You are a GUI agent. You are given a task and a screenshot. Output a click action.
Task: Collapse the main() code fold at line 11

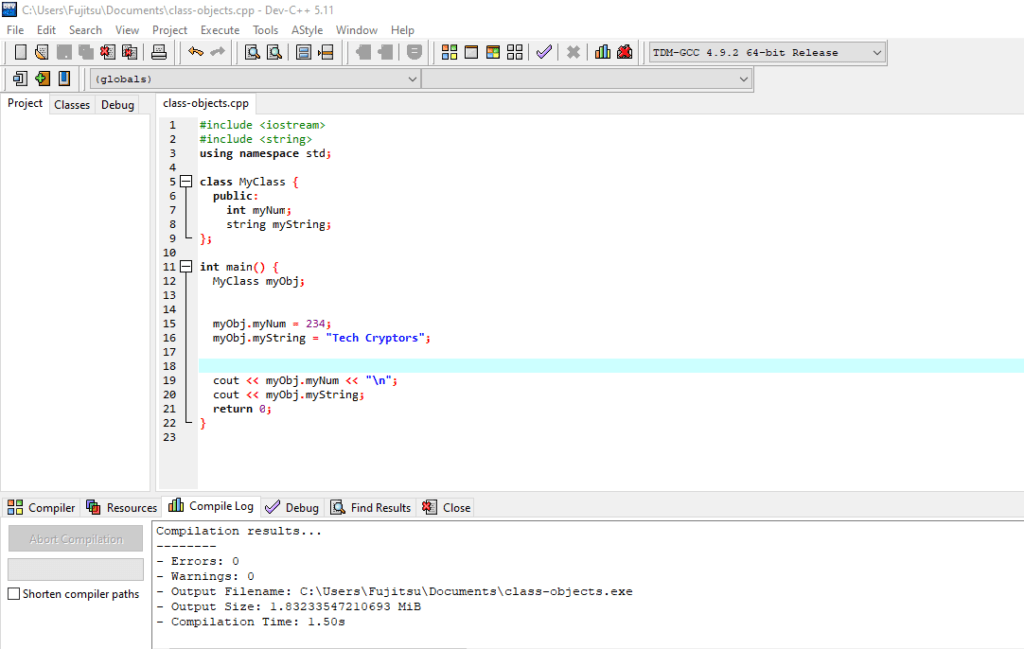(186, 266)
